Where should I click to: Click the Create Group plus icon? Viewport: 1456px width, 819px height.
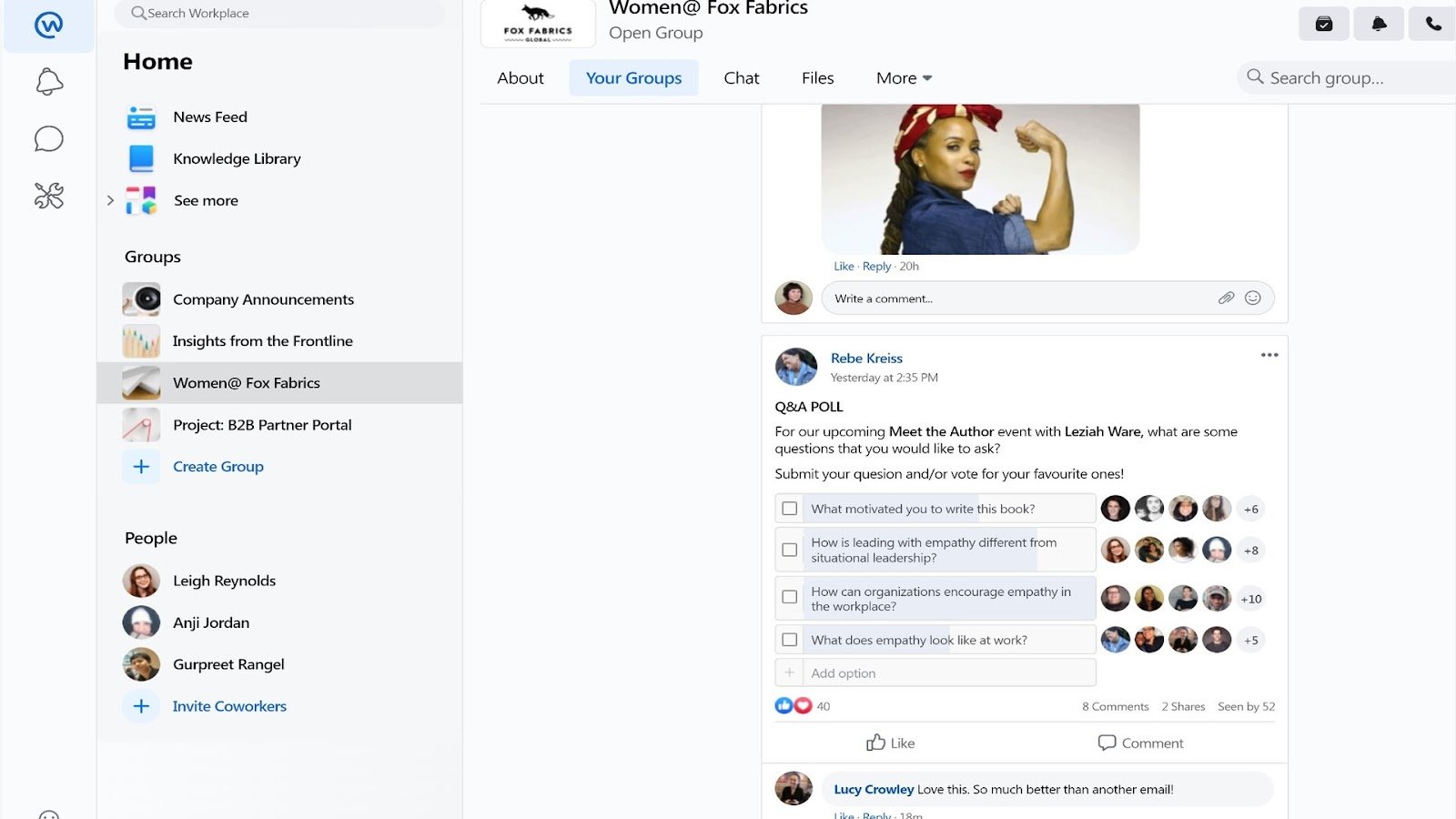click(x=141, y=467)
